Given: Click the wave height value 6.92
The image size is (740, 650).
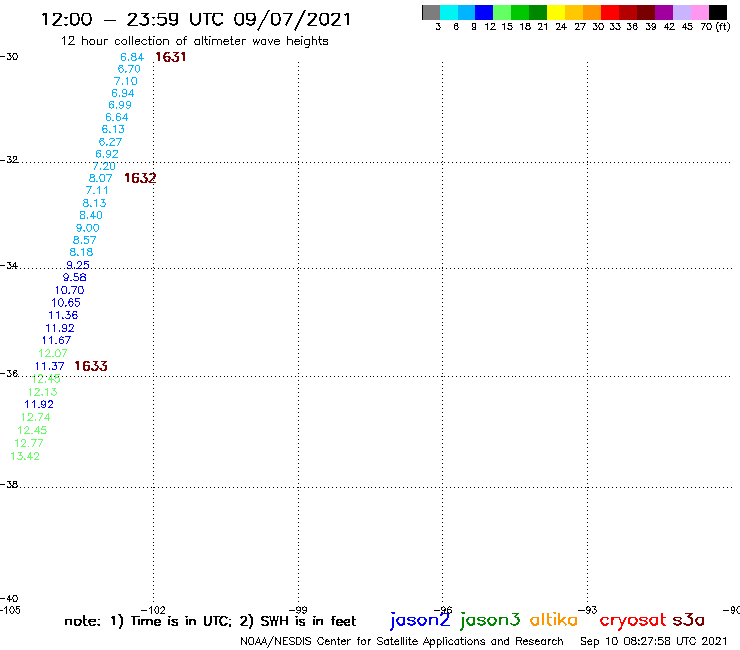Looking at the screenshot, I should point(107,154).
